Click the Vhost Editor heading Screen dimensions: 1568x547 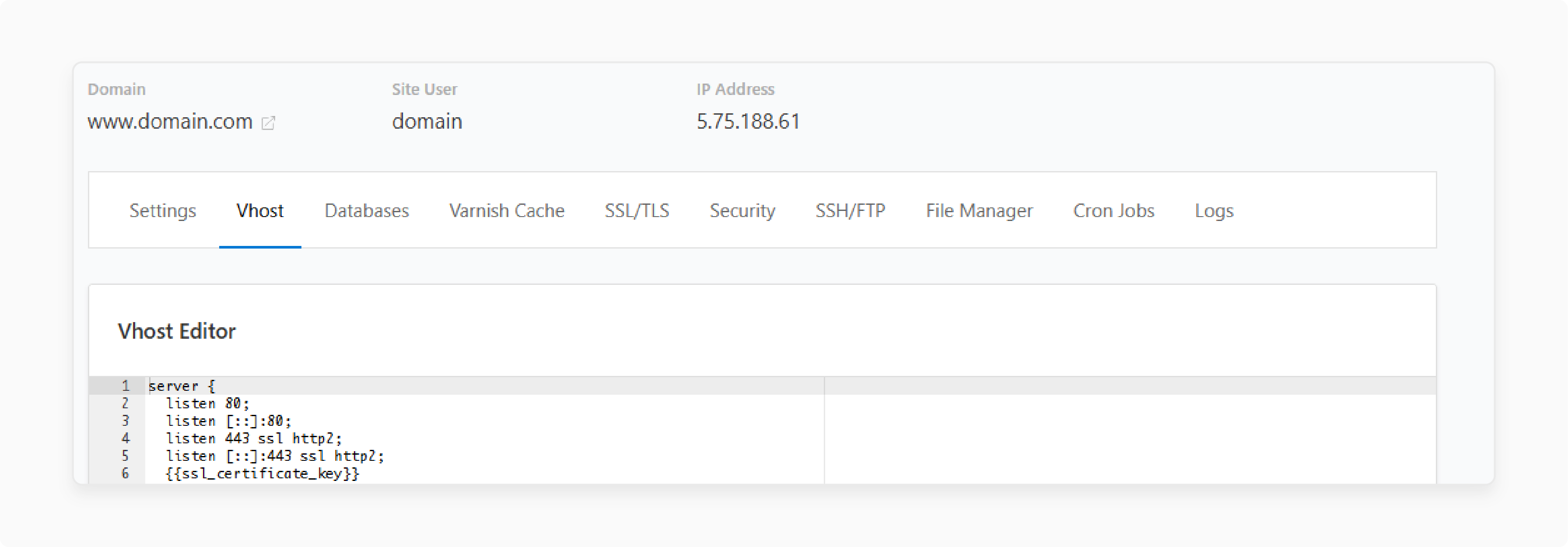(x=176, y=331)
